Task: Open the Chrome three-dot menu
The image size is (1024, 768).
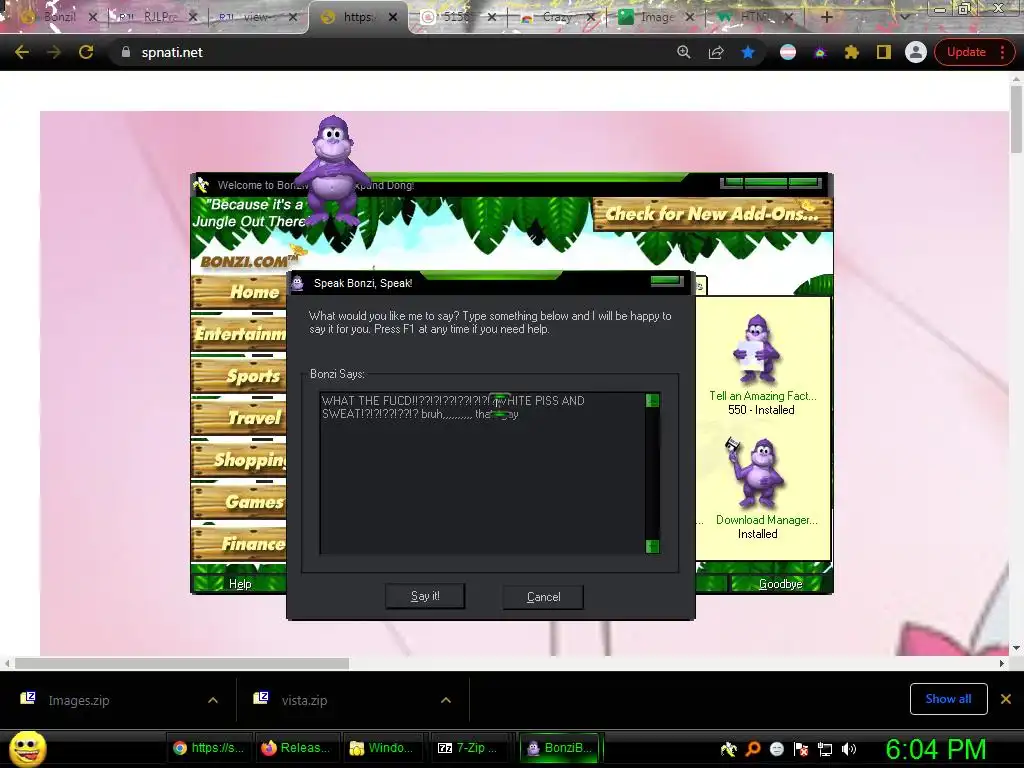Action: [x=1002, y=52]
